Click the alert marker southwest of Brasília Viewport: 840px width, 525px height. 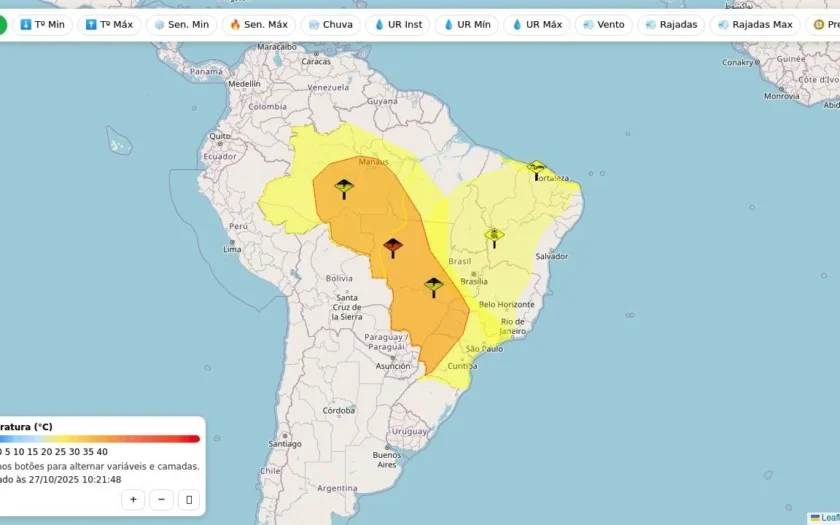coord(433,287)
